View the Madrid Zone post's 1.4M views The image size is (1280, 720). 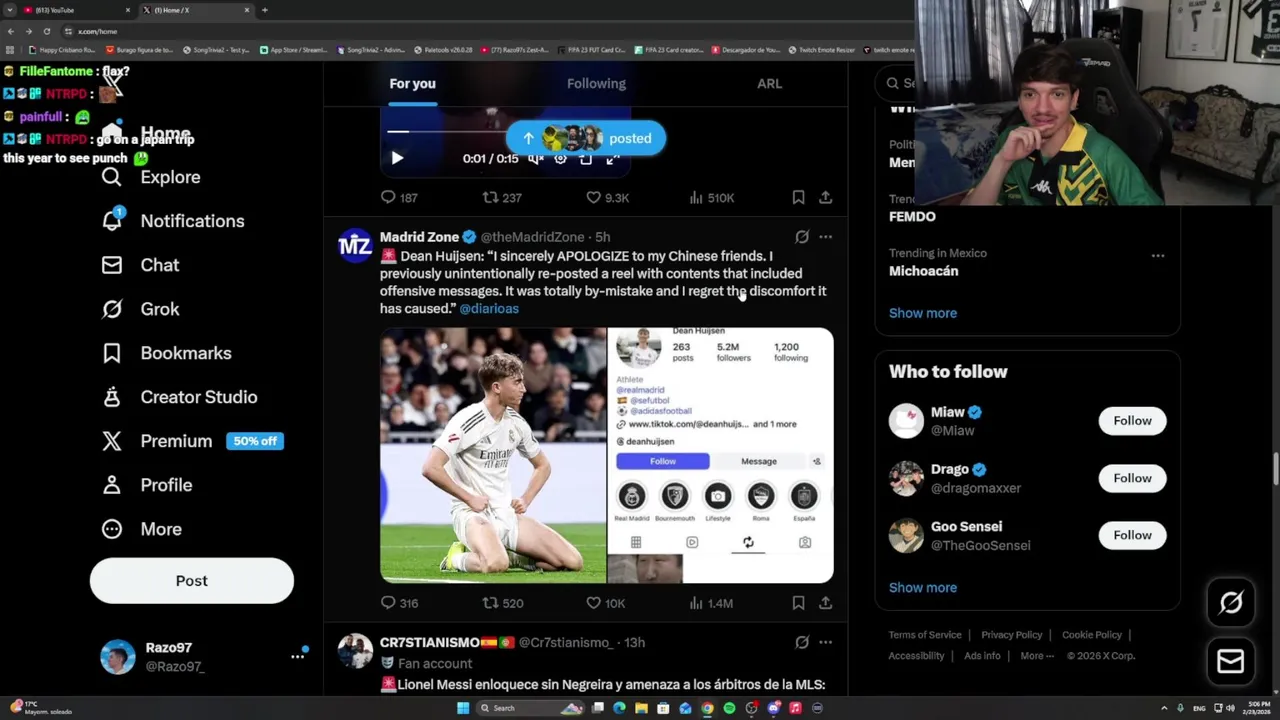pos(711,603)
